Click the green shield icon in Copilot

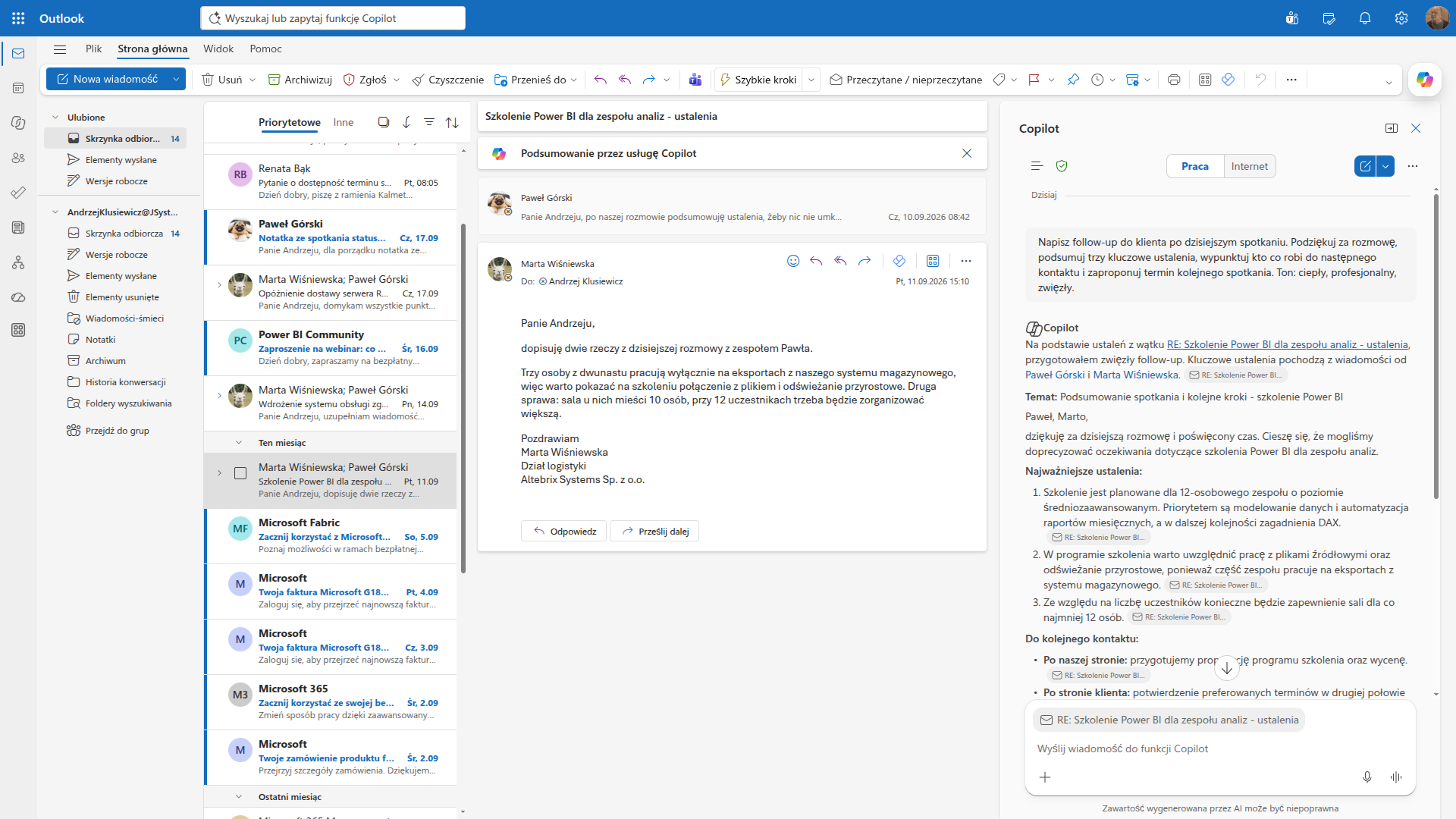click(x=1062, y=166)
